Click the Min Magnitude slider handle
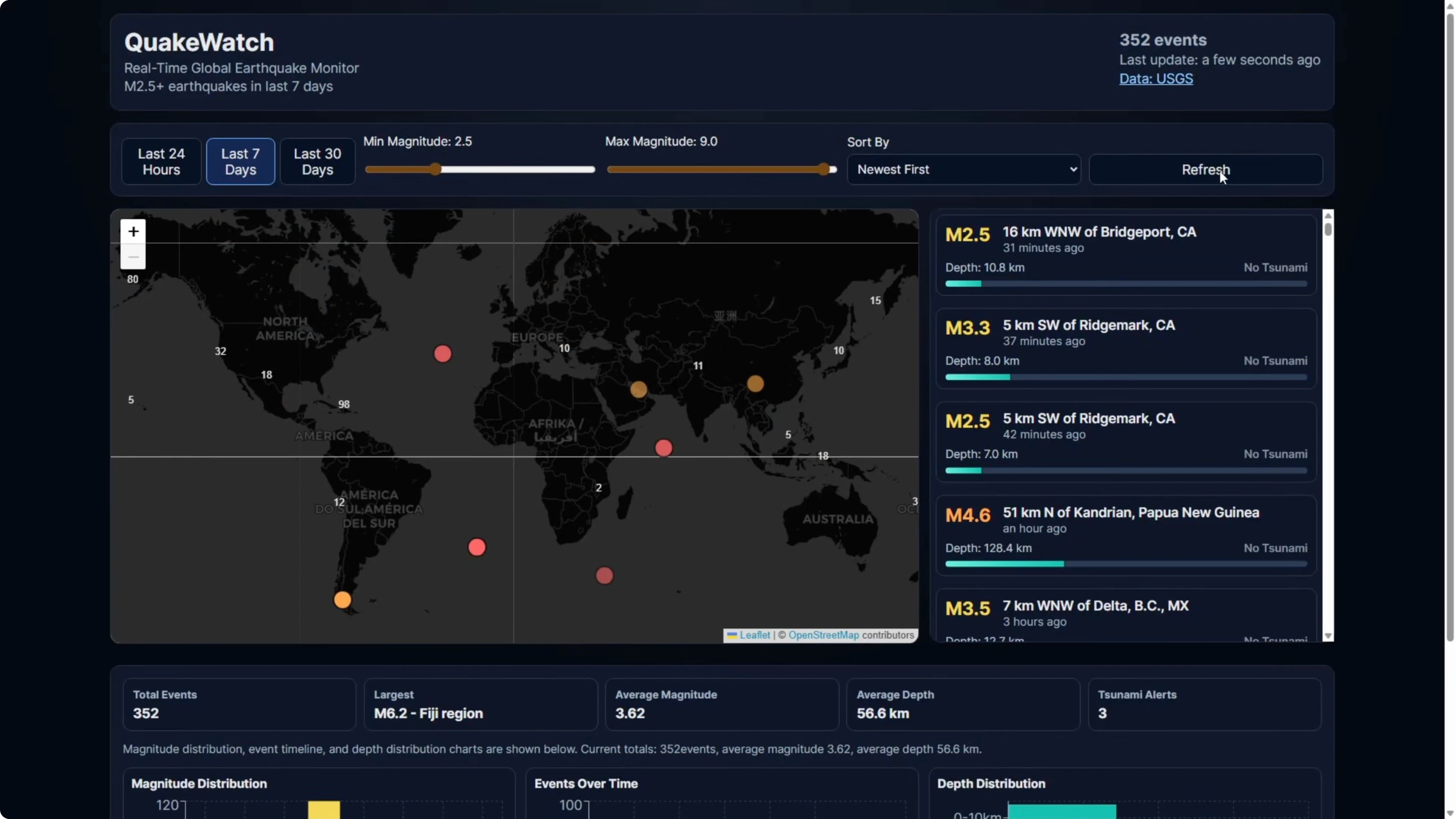The height and width of the screenshot is (819, 1456). [435, 169]
